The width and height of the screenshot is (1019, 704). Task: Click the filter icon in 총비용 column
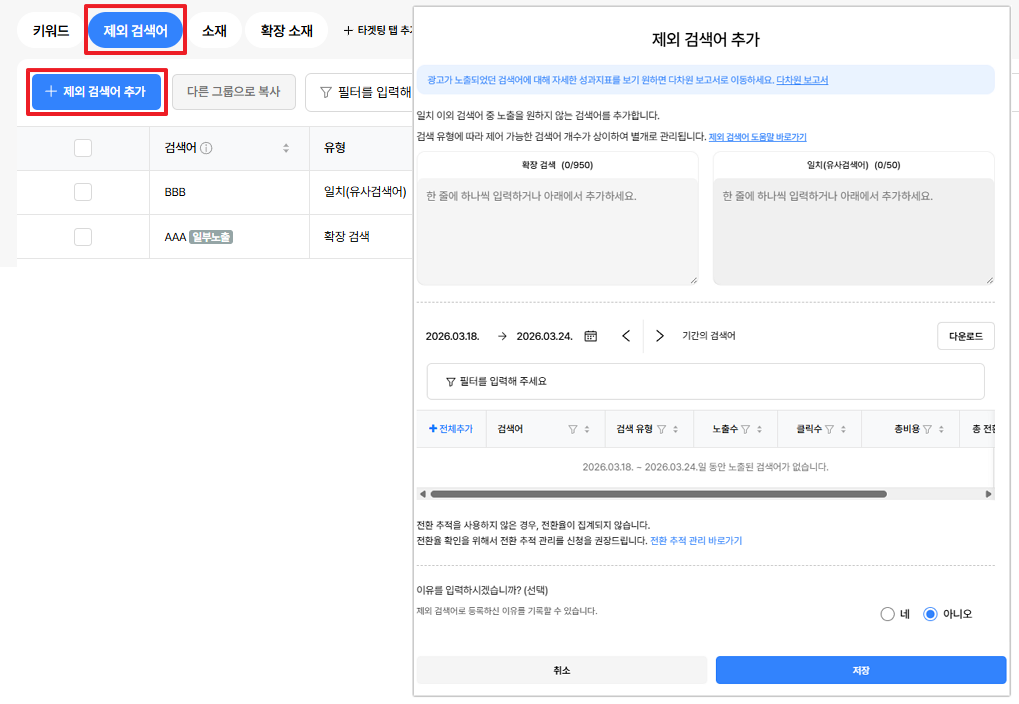pyautogui.click(x=927, y=429)
